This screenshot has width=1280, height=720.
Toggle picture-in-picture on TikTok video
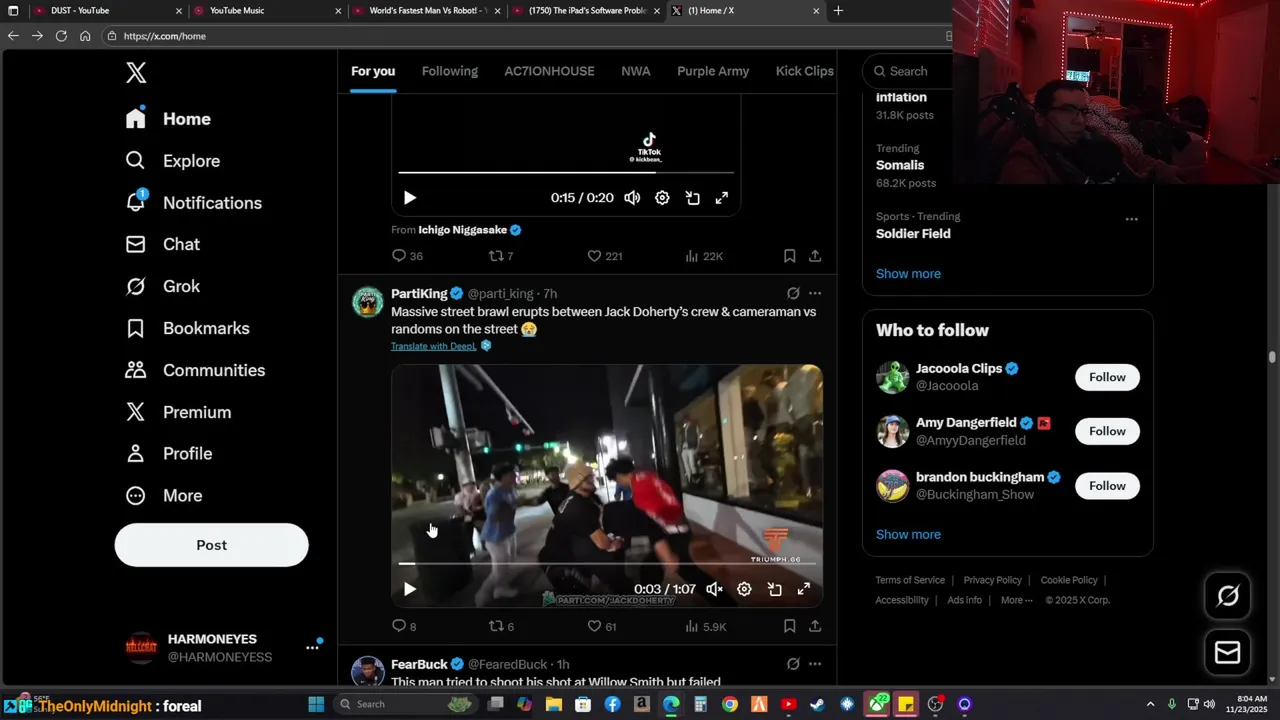tap(692, 198)
